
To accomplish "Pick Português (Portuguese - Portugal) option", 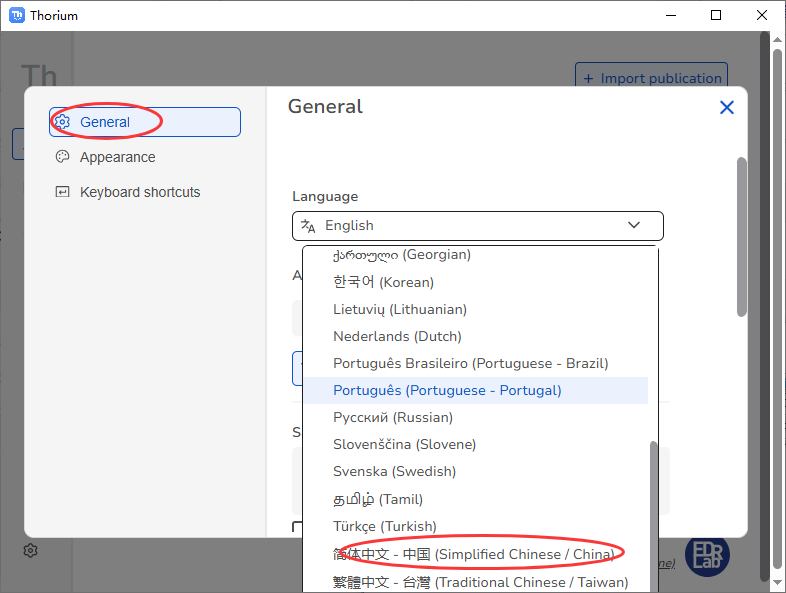I will click(447, 390).
